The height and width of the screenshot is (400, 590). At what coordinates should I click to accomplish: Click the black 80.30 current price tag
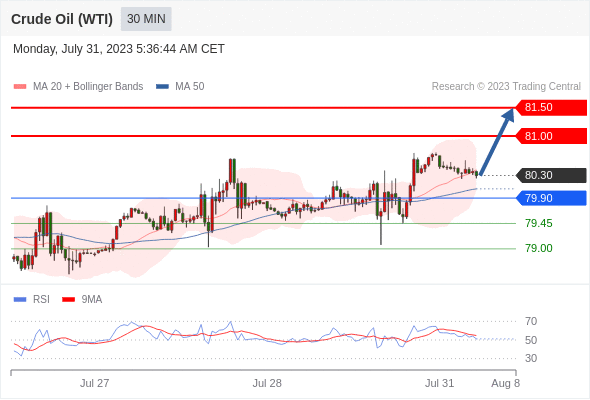pyautogui.click(x=550, y=175)
